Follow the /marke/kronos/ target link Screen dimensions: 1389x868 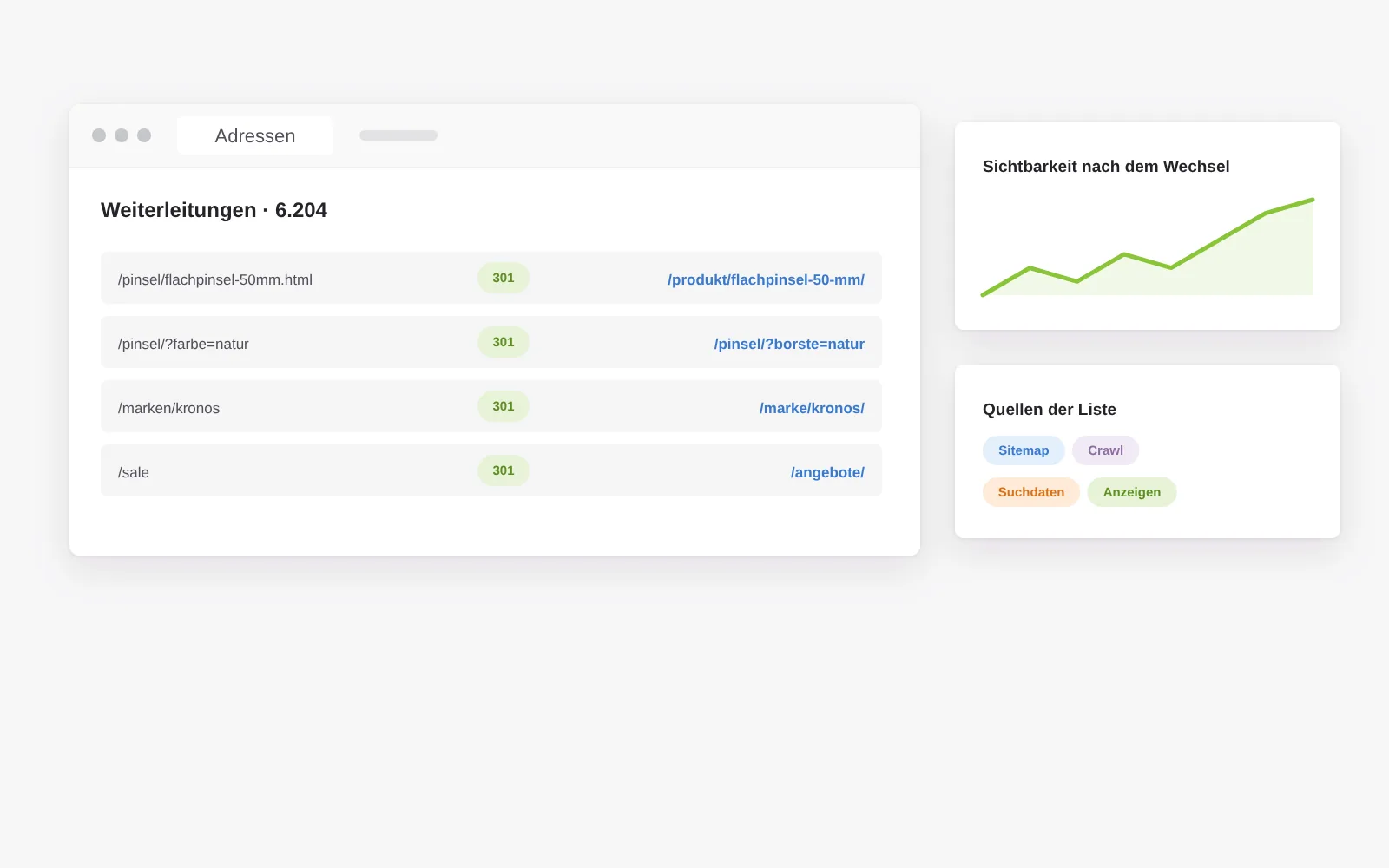tap(812, 408)
